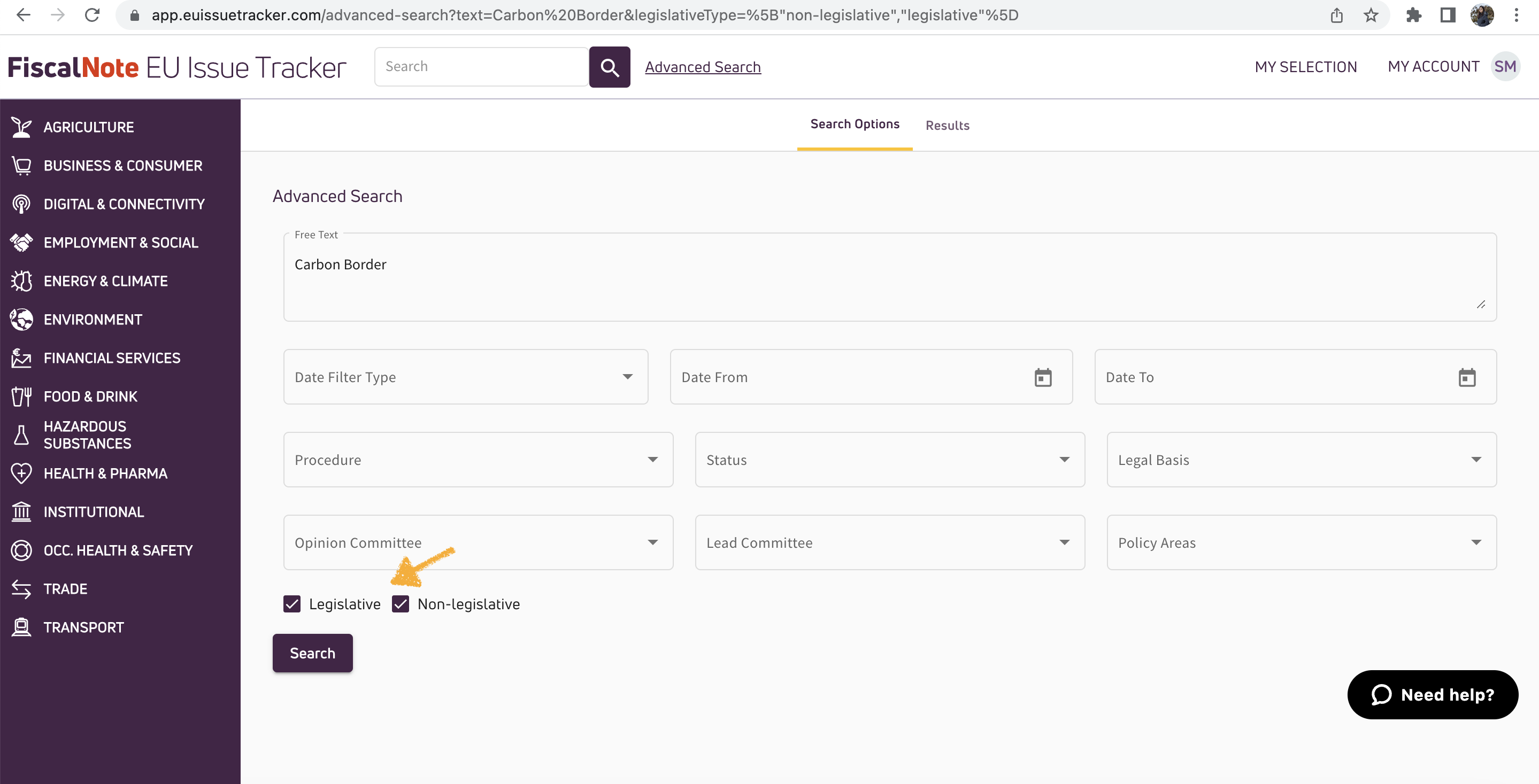1539x784 pixels.
Task: Click the Hazardous Substances flask icon
Action: (x=21, y=436)
